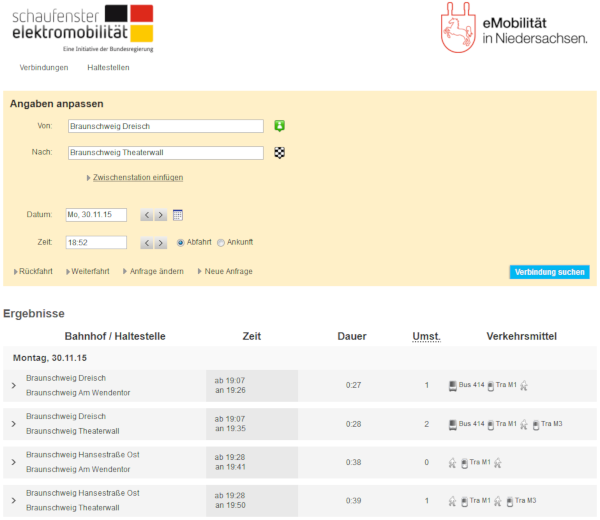Viewport: 600px width, 520px height.
Task: Click the checkered destination flag icon
Action: point(281,153)
